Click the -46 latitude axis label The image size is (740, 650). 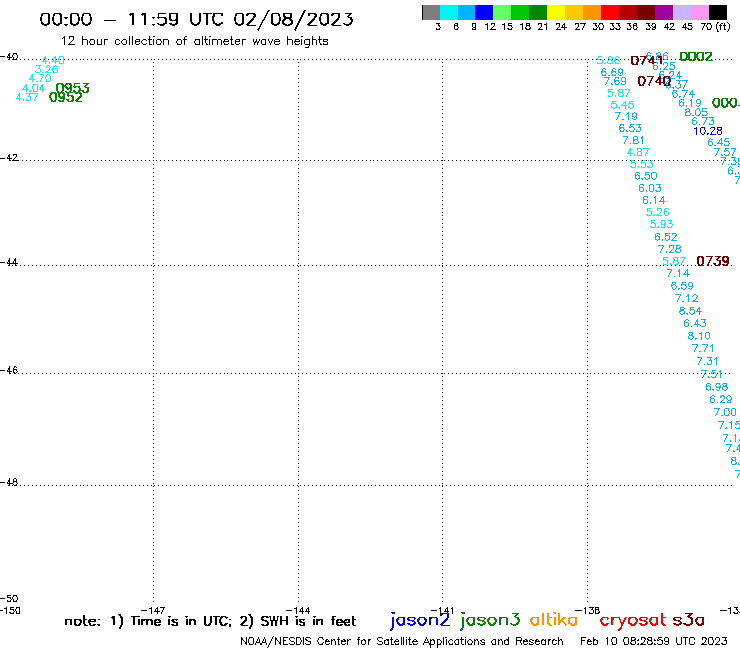9,370
